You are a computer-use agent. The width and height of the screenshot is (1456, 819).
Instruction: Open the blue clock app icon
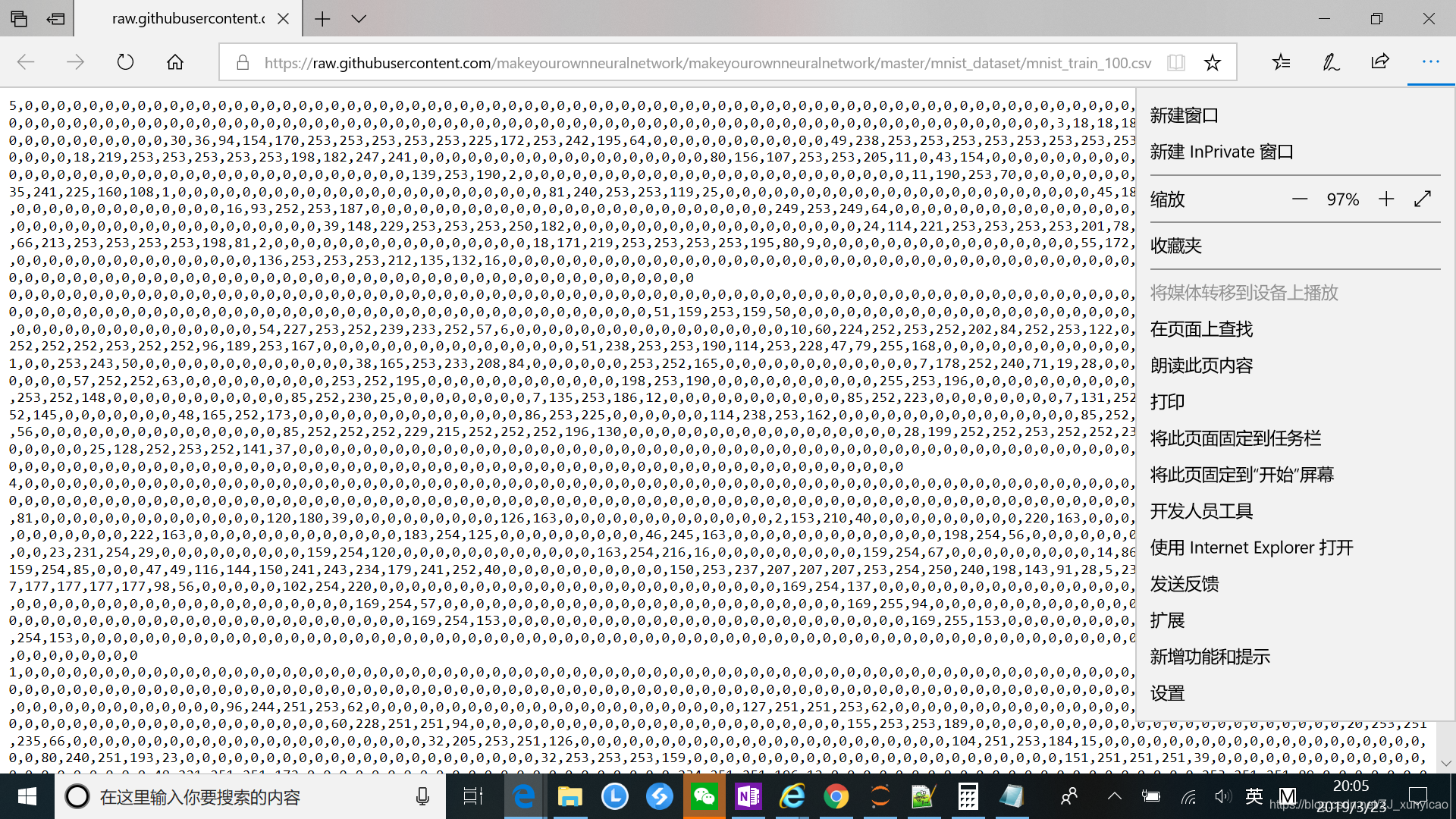click(x=615, y=796)
